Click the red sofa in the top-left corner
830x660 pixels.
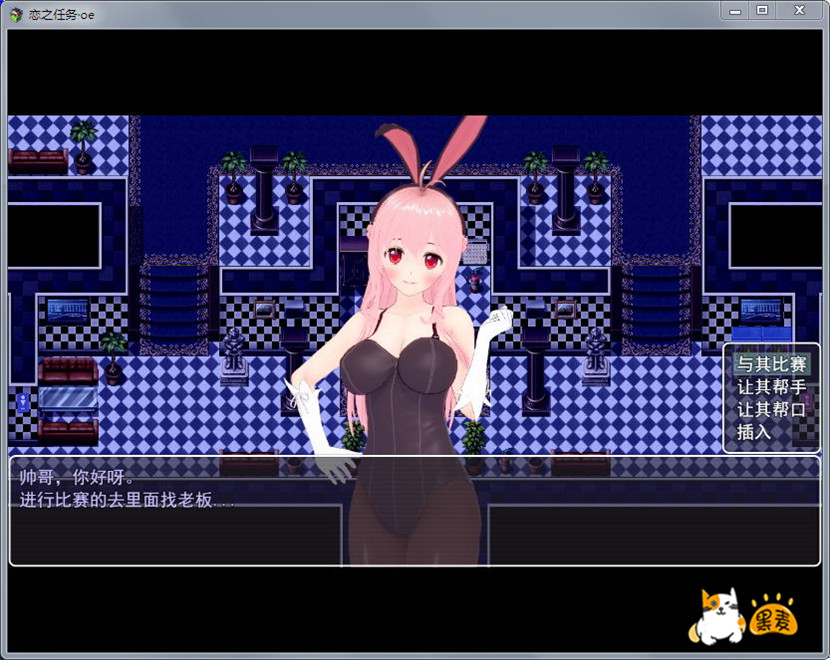pyautogui.click(x=37, y=160)
